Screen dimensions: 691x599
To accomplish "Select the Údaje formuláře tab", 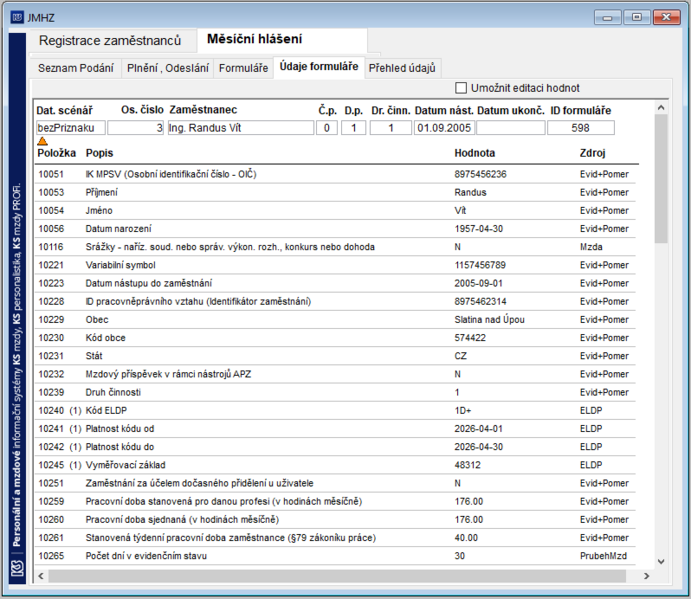I will (x=319, y=67).
